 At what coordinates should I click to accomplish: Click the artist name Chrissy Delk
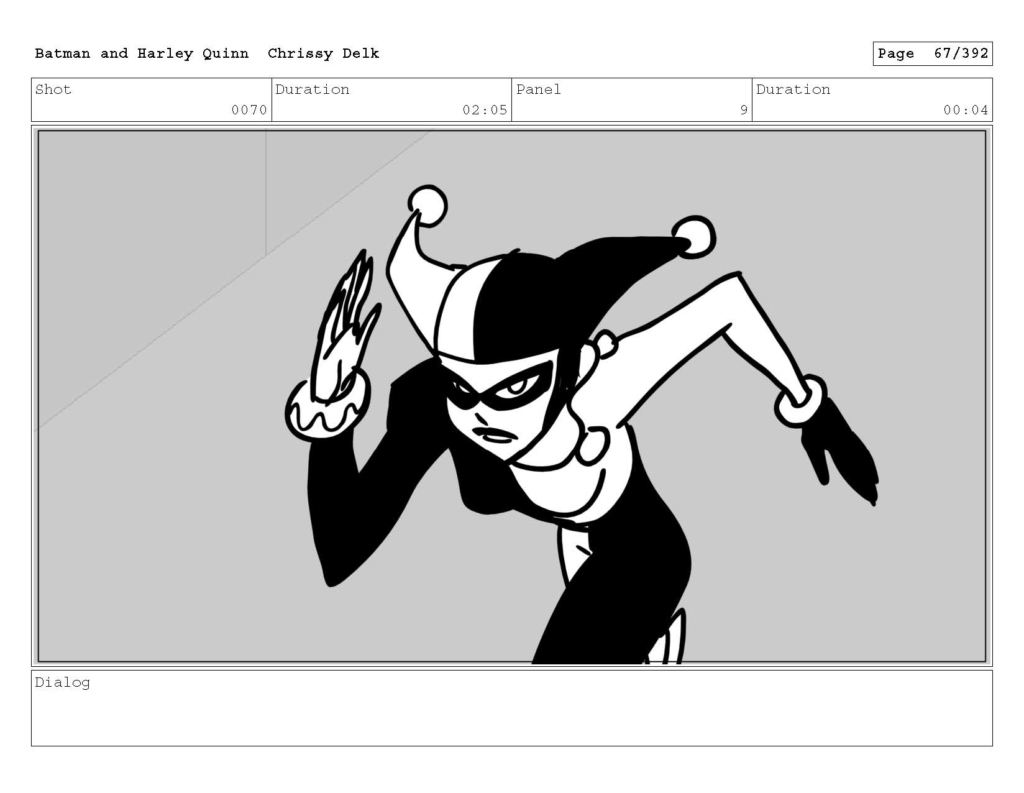323,54
